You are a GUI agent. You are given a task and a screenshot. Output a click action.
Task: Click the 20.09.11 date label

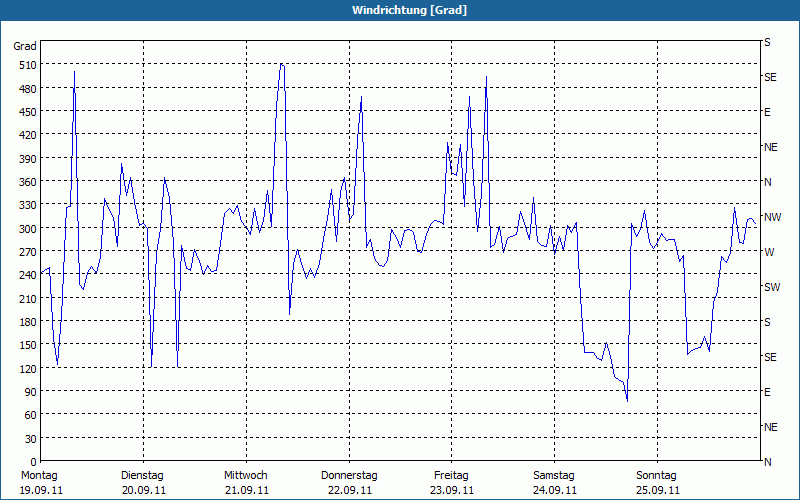click(144, 490)
